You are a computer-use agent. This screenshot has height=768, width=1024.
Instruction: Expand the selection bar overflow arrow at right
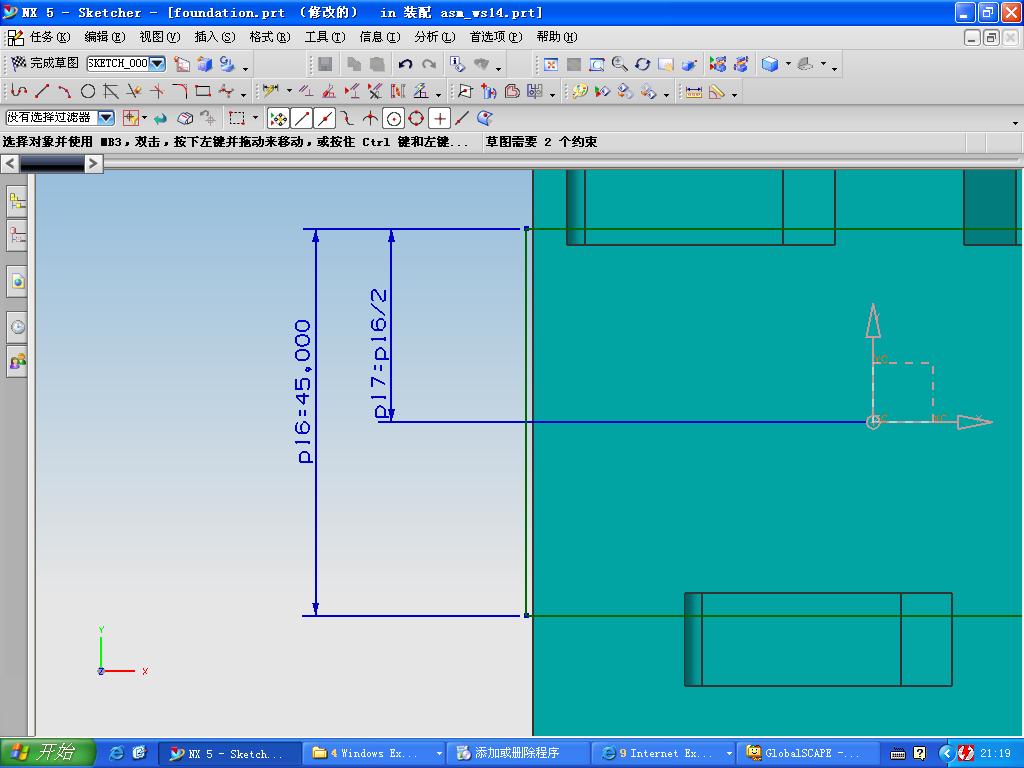1015,123
